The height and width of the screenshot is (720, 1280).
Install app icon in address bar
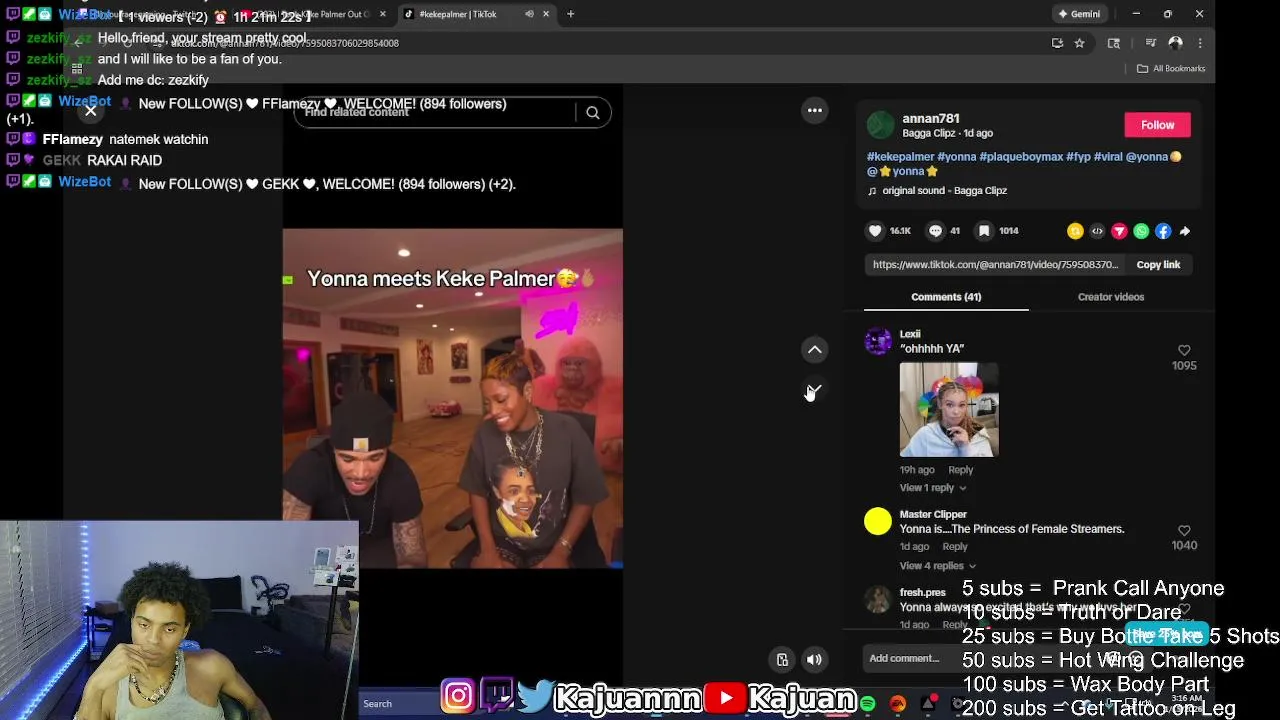tap(1057, 43)
